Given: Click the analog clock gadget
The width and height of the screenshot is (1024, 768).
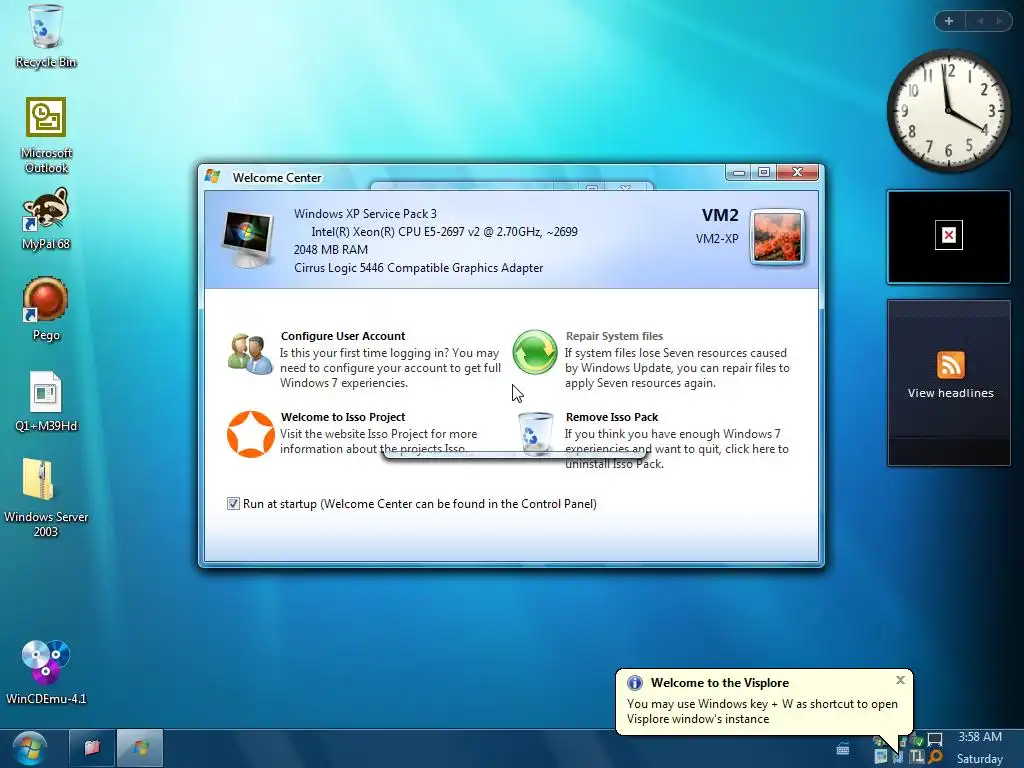Looking at the screenshot, I should [948, 111].
